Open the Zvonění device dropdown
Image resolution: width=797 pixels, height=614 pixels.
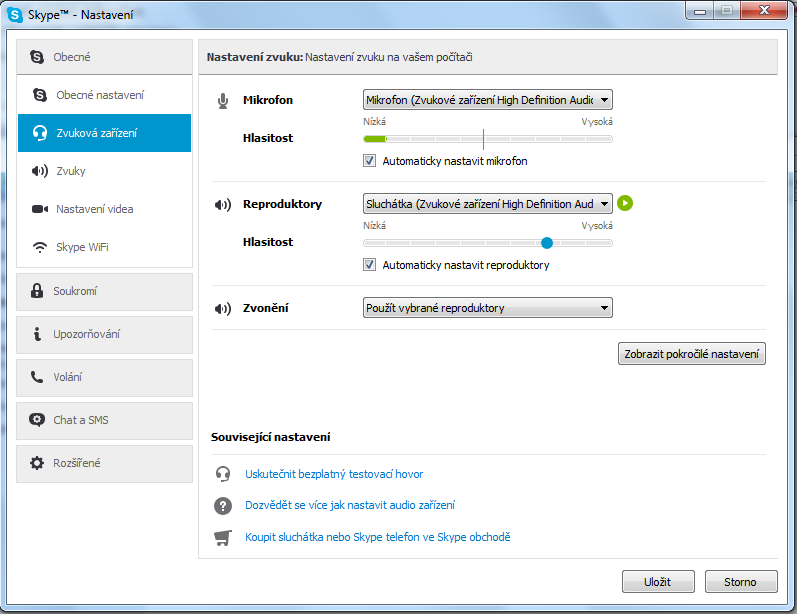pos(487,308)
